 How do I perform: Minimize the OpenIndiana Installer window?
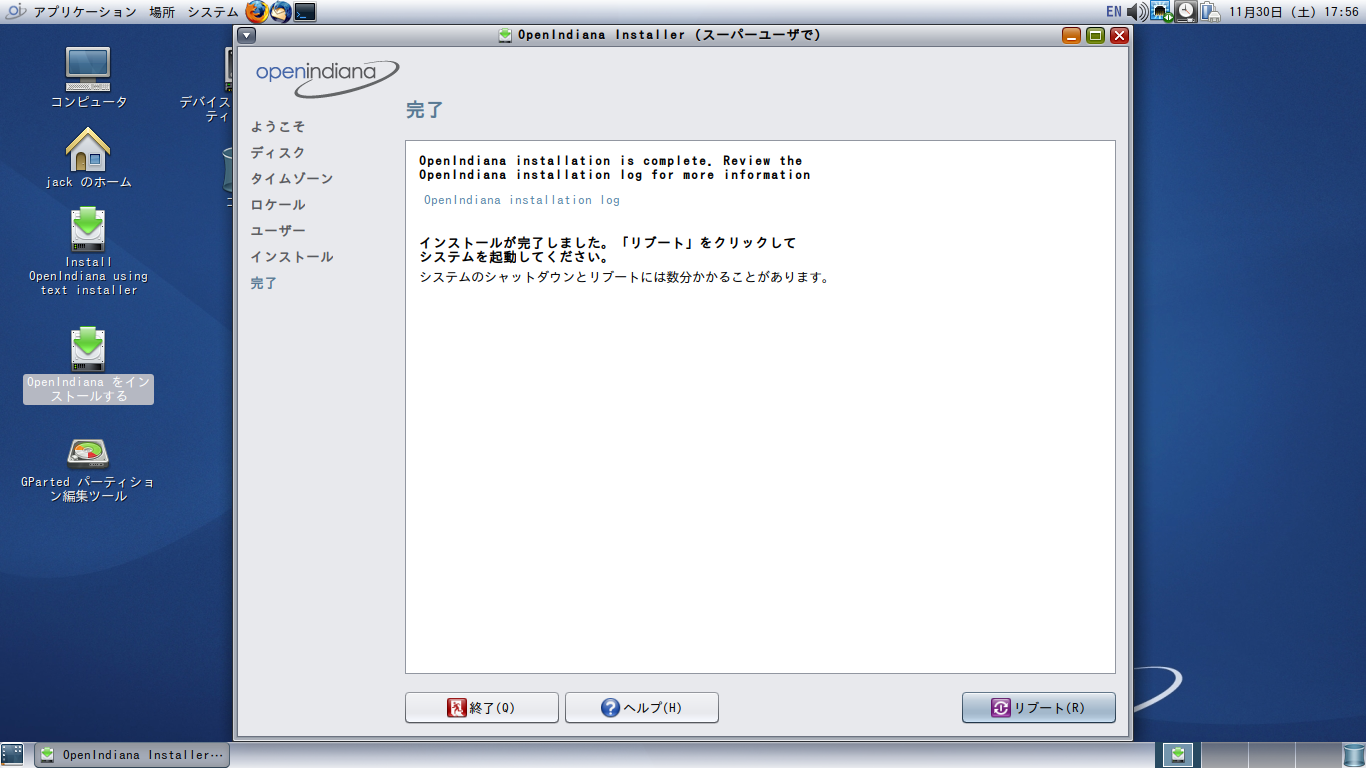1071,35
